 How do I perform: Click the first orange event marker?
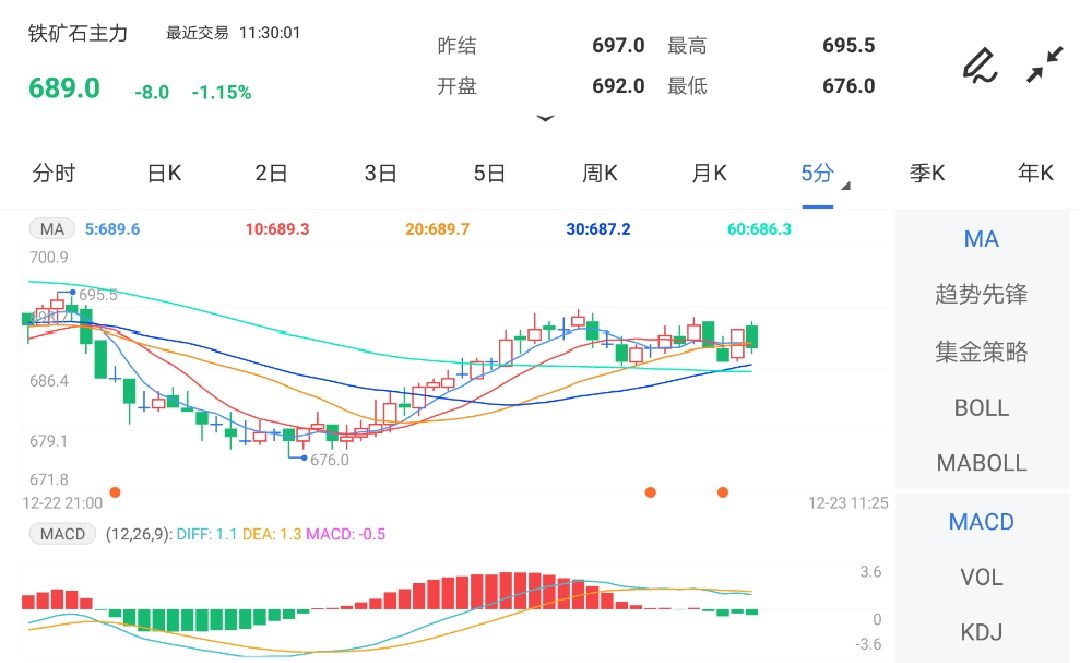(x=115, y=492)
